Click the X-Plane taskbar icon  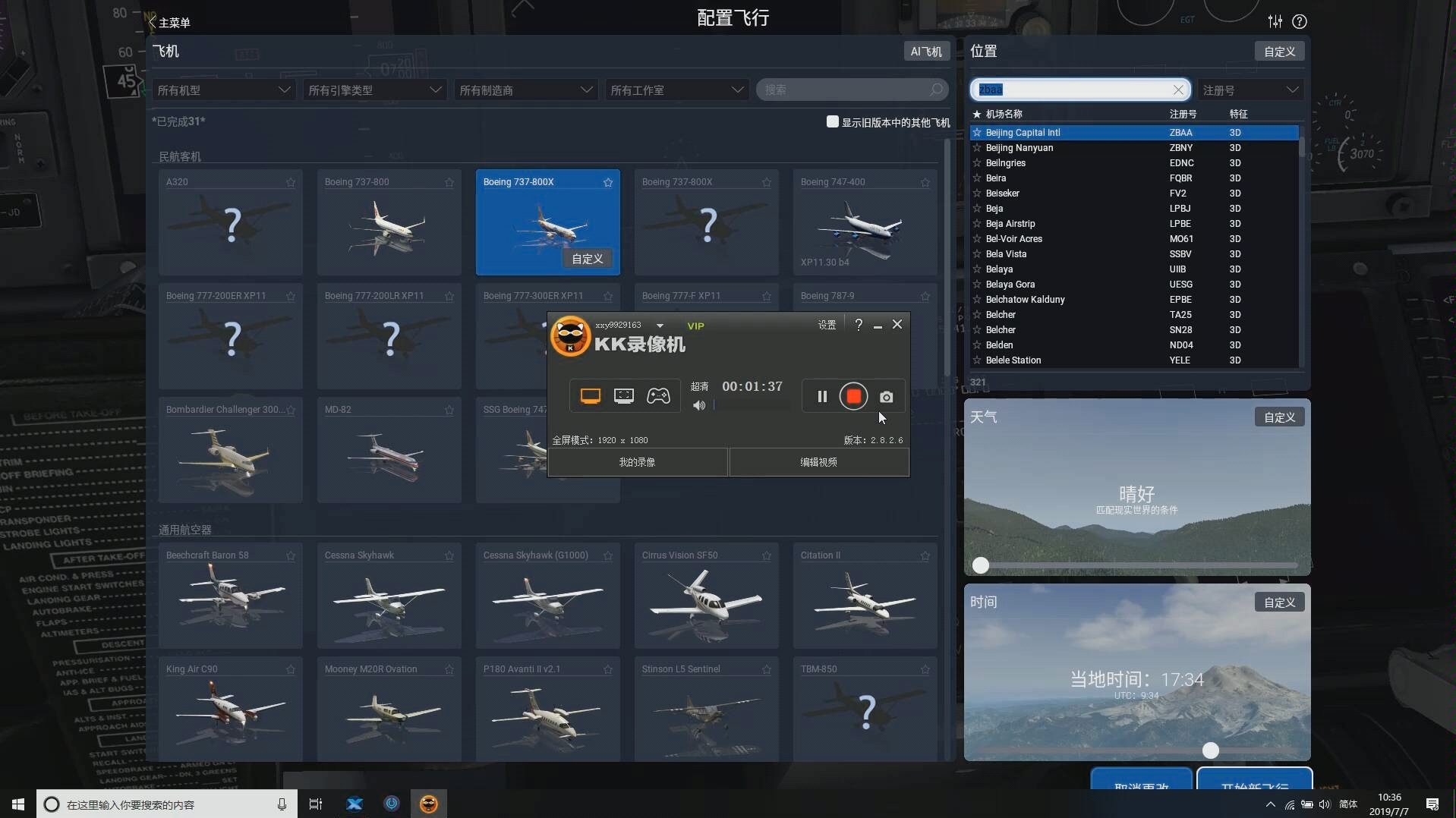355,804
